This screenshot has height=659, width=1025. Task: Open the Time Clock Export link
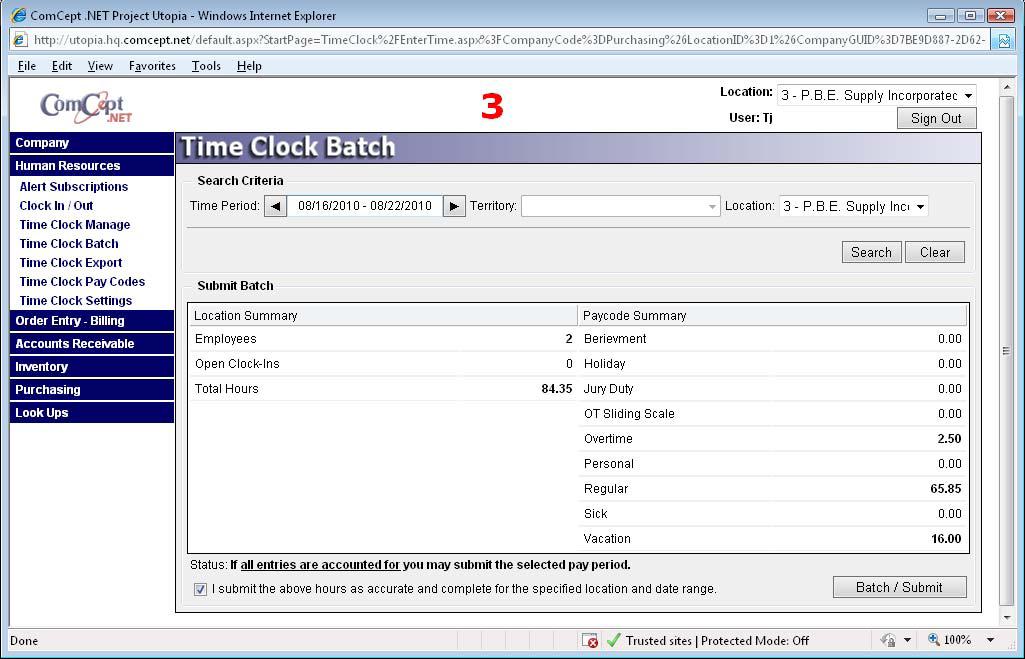point(71,262)
